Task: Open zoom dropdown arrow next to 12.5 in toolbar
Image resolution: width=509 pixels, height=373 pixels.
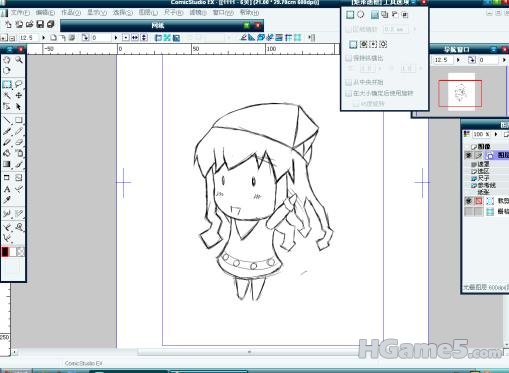Action: click(x=43, y=38)
